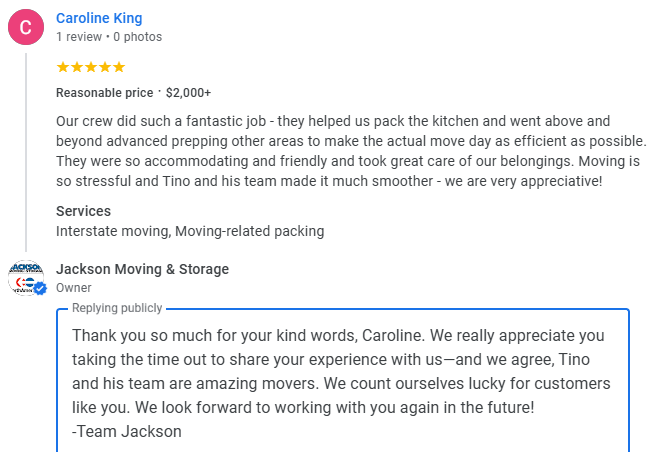
Task: Click the second yellow rating star
Action: point(77,67)
